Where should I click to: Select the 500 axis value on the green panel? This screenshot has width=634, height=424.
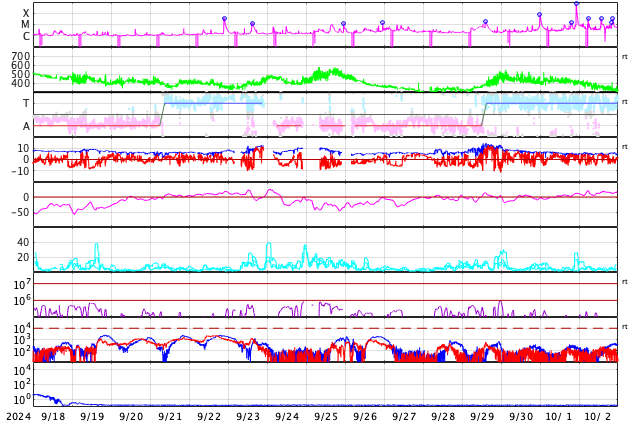[21, 74]
